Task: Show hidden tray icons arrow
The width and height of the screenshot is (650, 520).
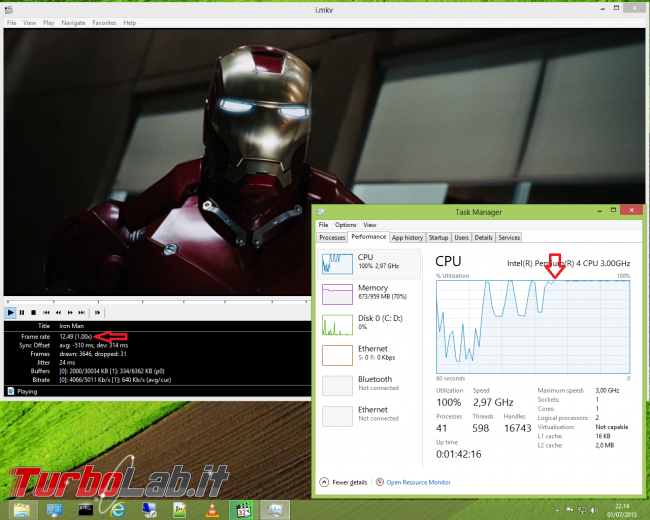Action: click(x=557, y=510)
